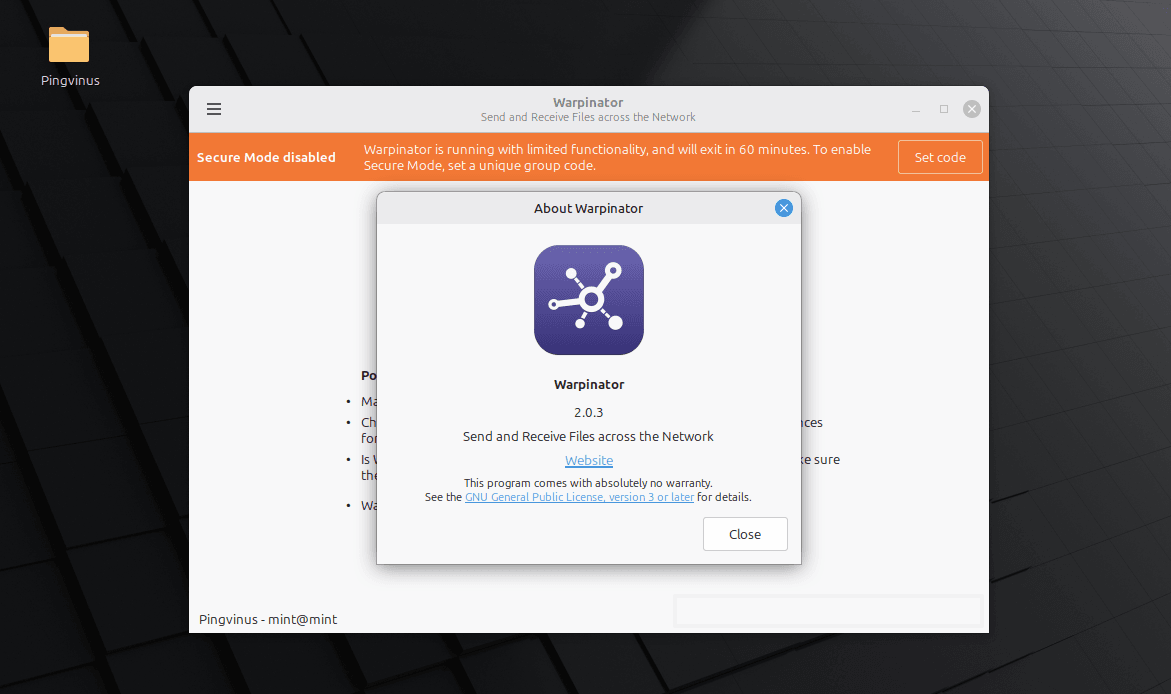The height and width of the screenshot is (694, 1171).
Task: Click the Pingvinus folder name label
Action: [x=70, y=81]
